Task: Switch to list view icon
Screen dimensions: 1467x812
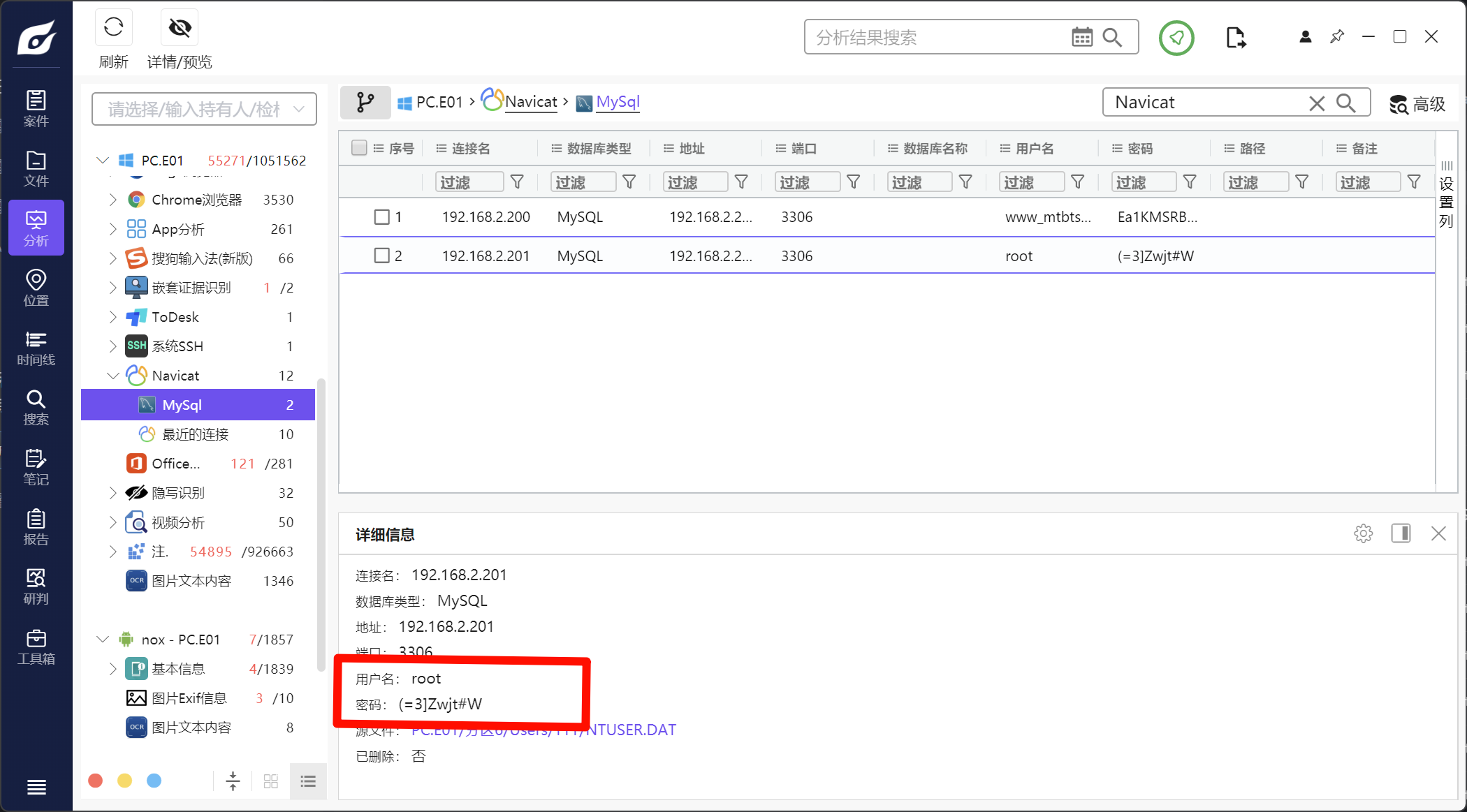Action: (308, 781)
